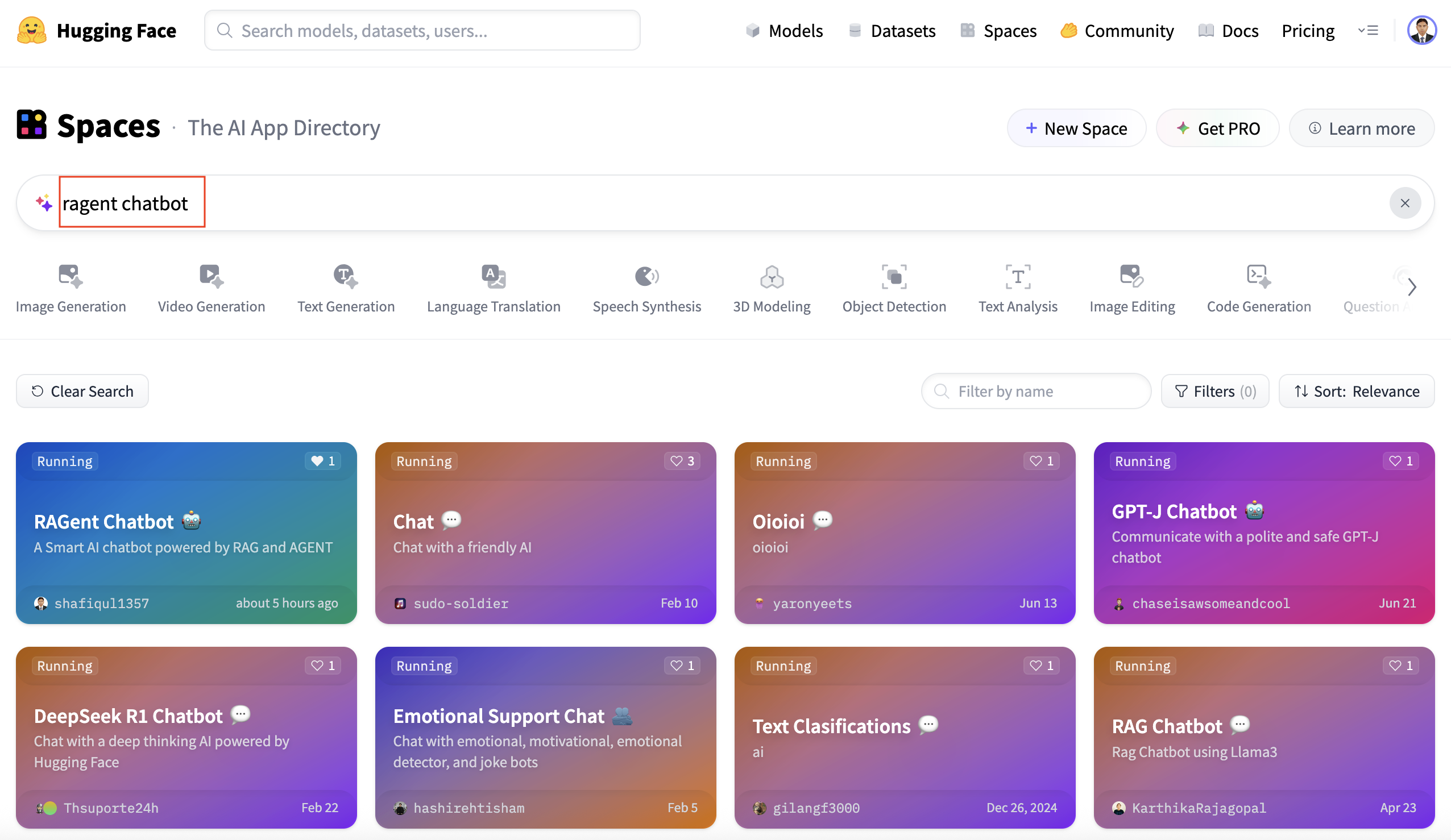
Task: Open the Image Generation category
Action: [71, 289]
